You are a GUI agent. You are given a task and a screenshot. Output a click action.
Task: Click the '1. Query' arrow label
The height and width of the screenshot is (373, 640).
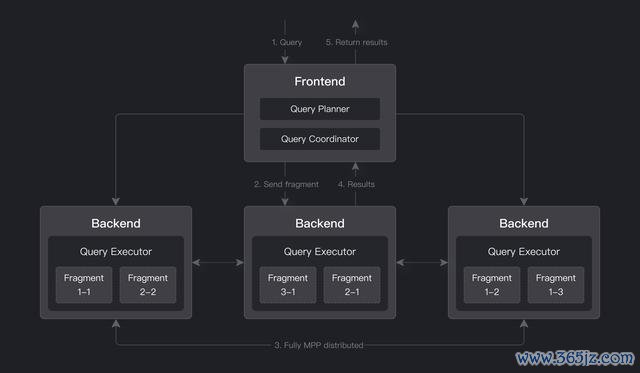[x=287, y=42]
